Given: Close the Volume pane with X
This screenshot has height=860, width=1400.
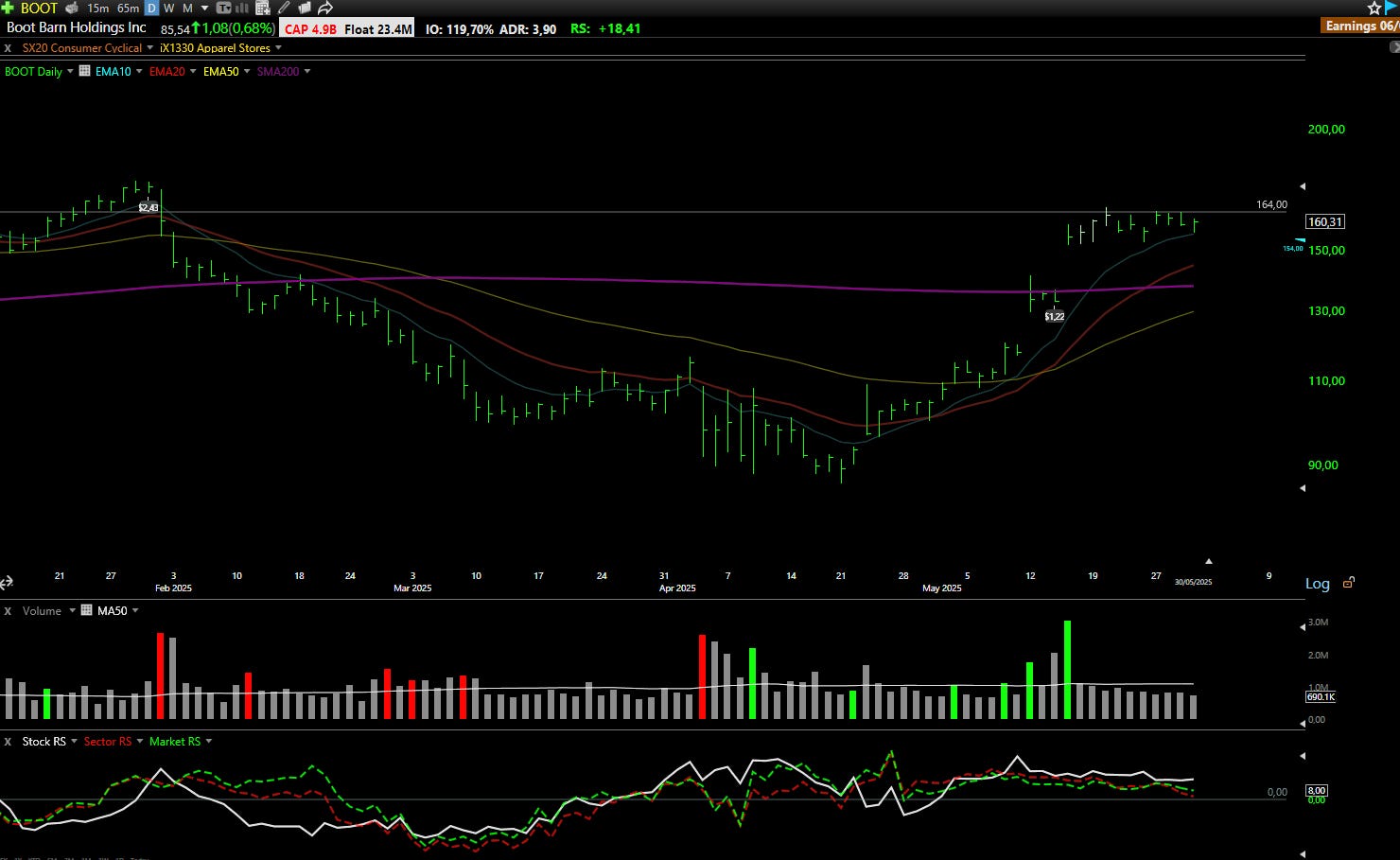Looking at the screenshot, I should pyautogui.click(x=8, y=611).
